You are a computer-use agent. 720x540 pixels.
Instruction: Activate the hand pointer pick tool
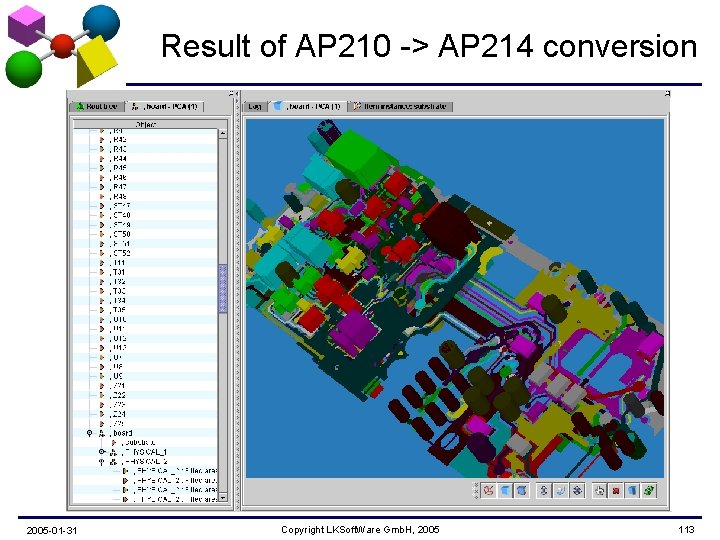pos(599,490)
